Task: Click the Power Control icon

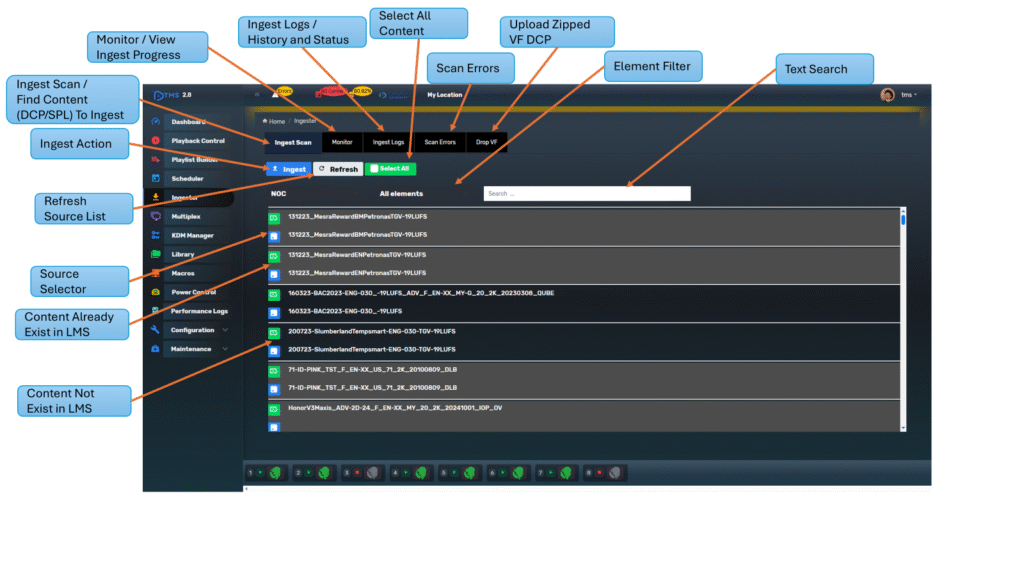Action: coord(155,293)
